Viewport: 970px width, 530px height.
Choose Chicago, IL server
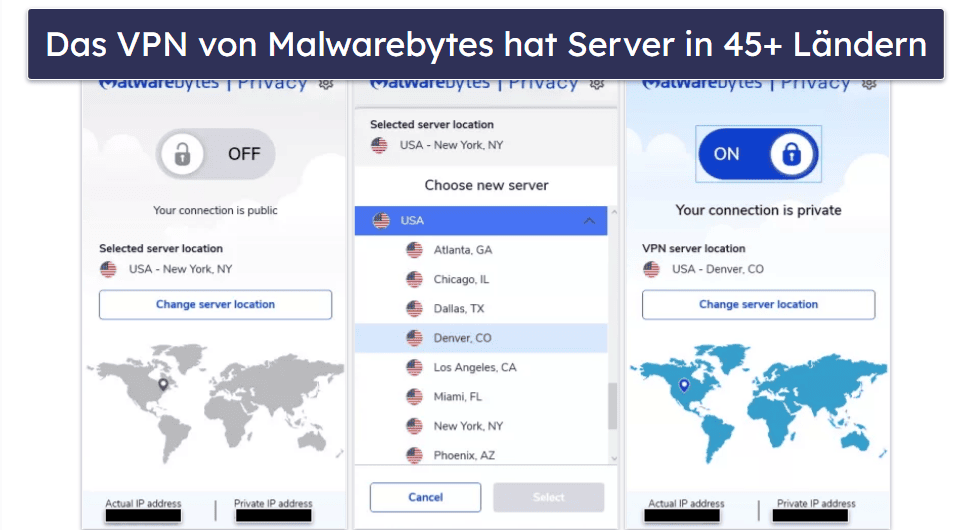[x=481, y=280]
